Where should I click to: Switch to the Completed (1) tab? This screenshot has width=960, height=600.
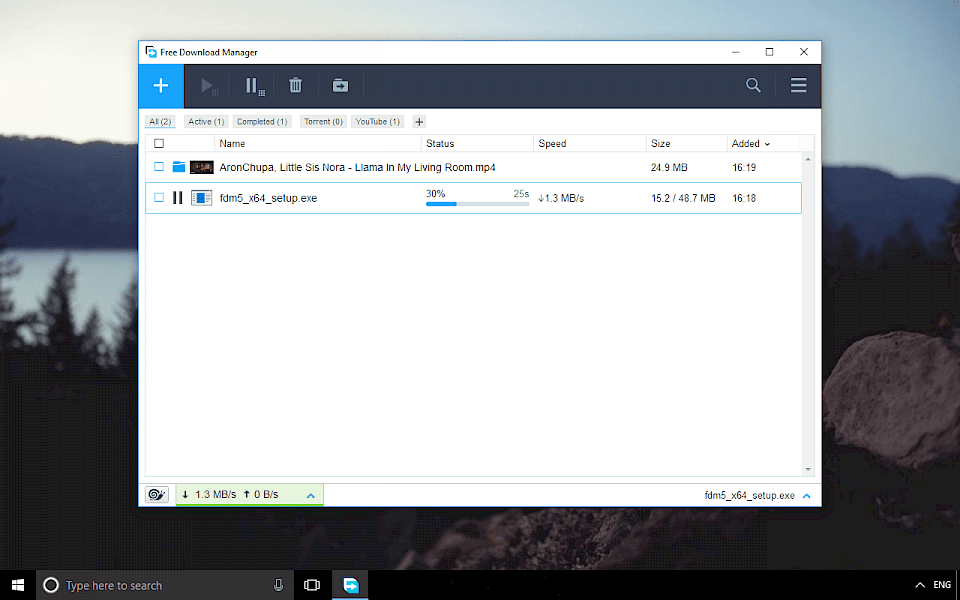pos(262,121)
